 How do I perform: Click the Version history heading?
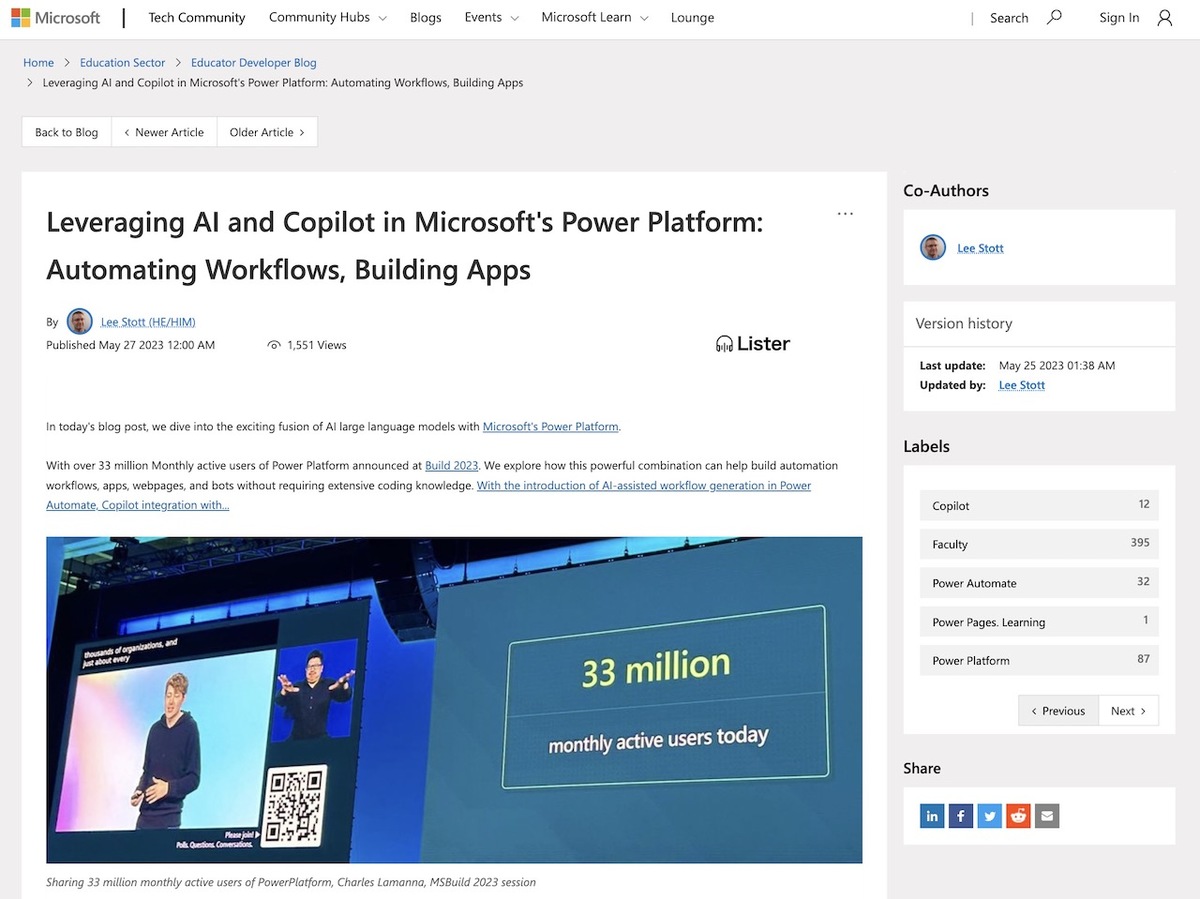[x=964, y=323]
